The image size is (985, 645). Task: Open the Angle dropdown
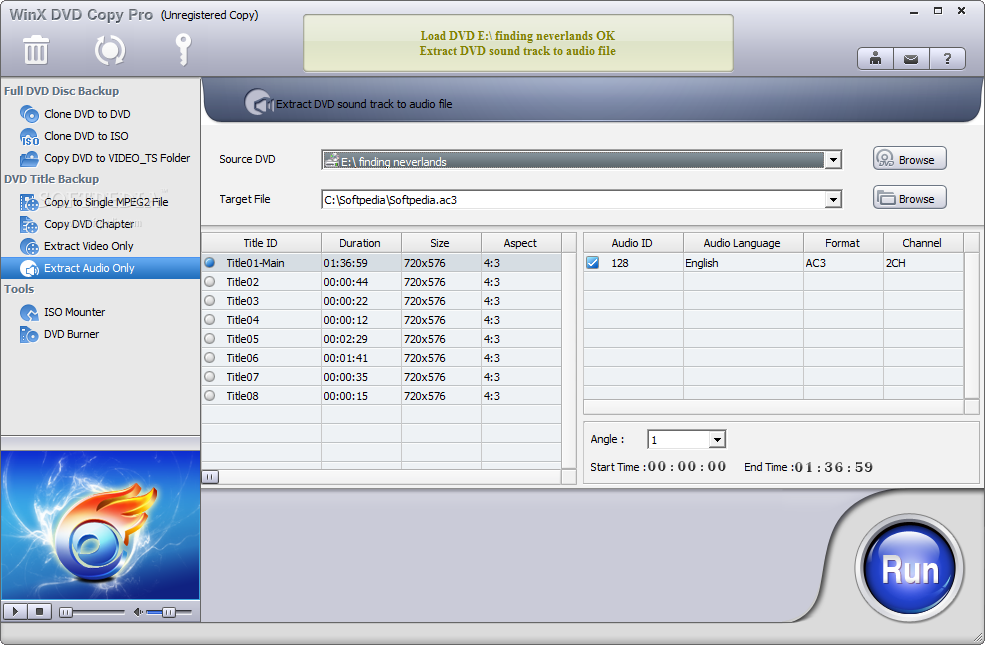[717, 440]
